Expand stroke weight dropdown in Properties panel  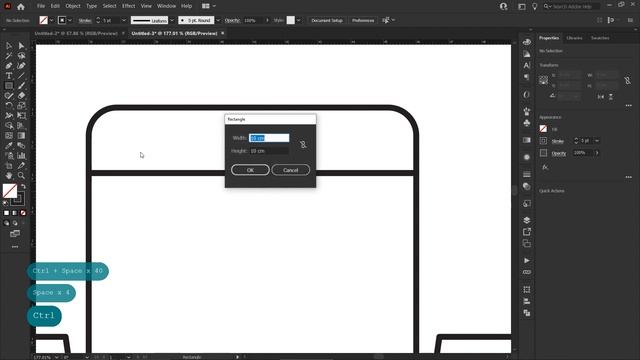(597, 141)
